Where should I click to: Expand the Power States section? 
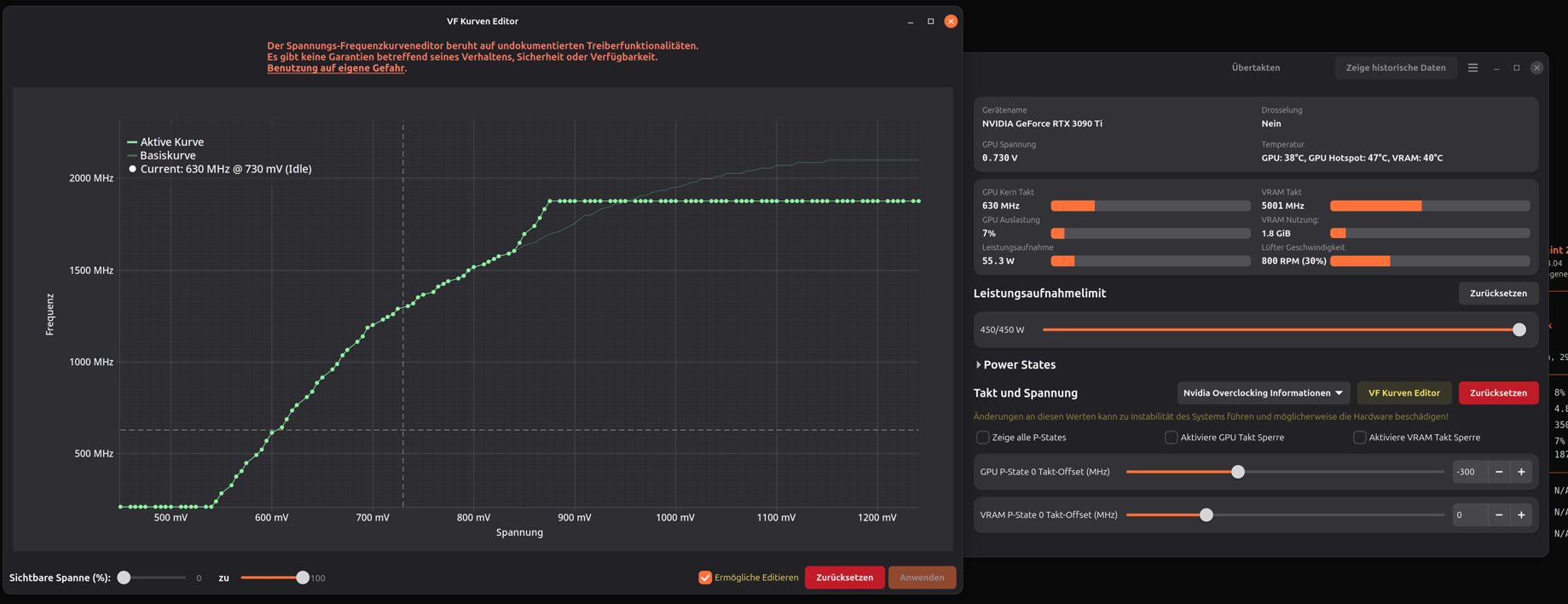pyautogui.click(x=1015, y=364)
